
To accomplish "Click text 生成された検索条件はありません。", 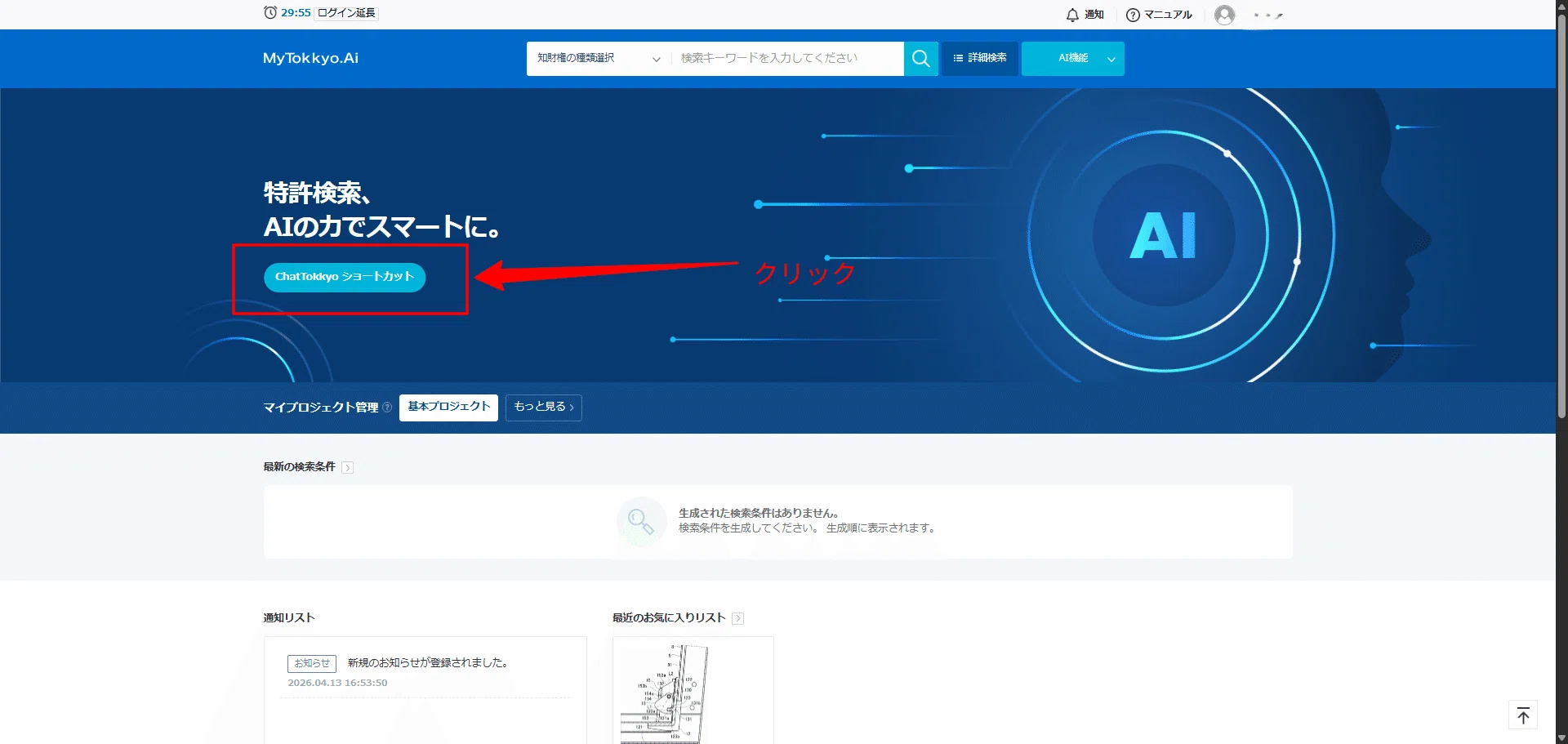I will point(759,513).
